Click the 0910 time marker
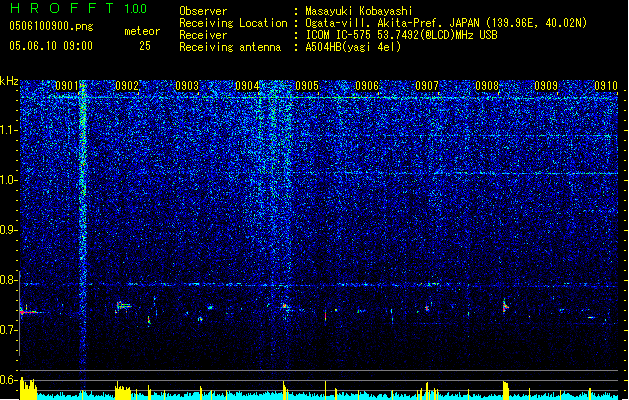This screenshot has height=400, width=629. click(606, 86)
